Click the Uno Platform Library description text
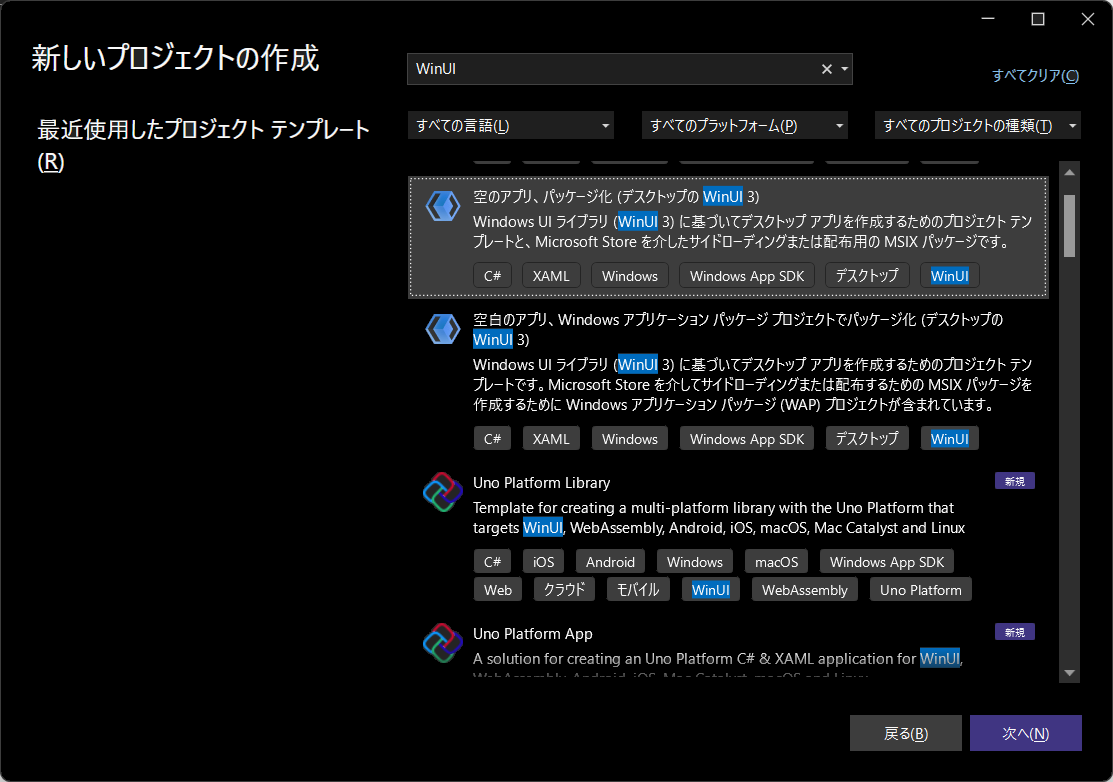Viewport: 1113px width, 782px height. (x=718, y=517)
